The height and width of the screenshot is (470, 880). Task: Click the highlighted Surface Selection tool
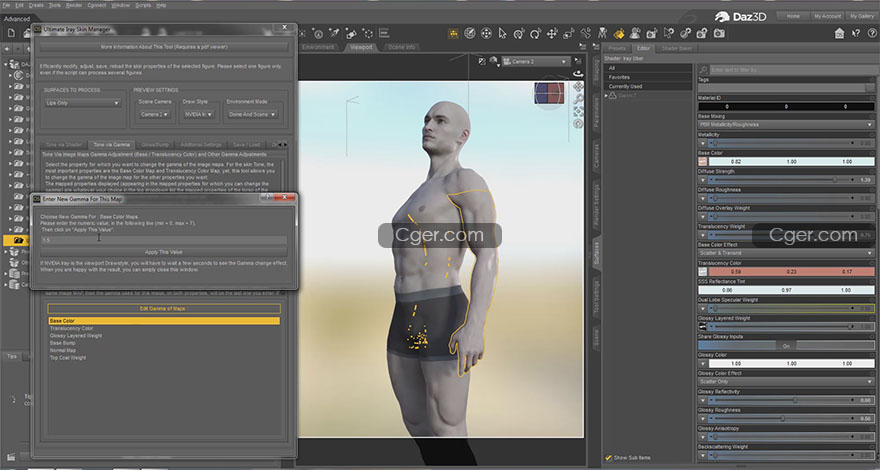(618, 34)
